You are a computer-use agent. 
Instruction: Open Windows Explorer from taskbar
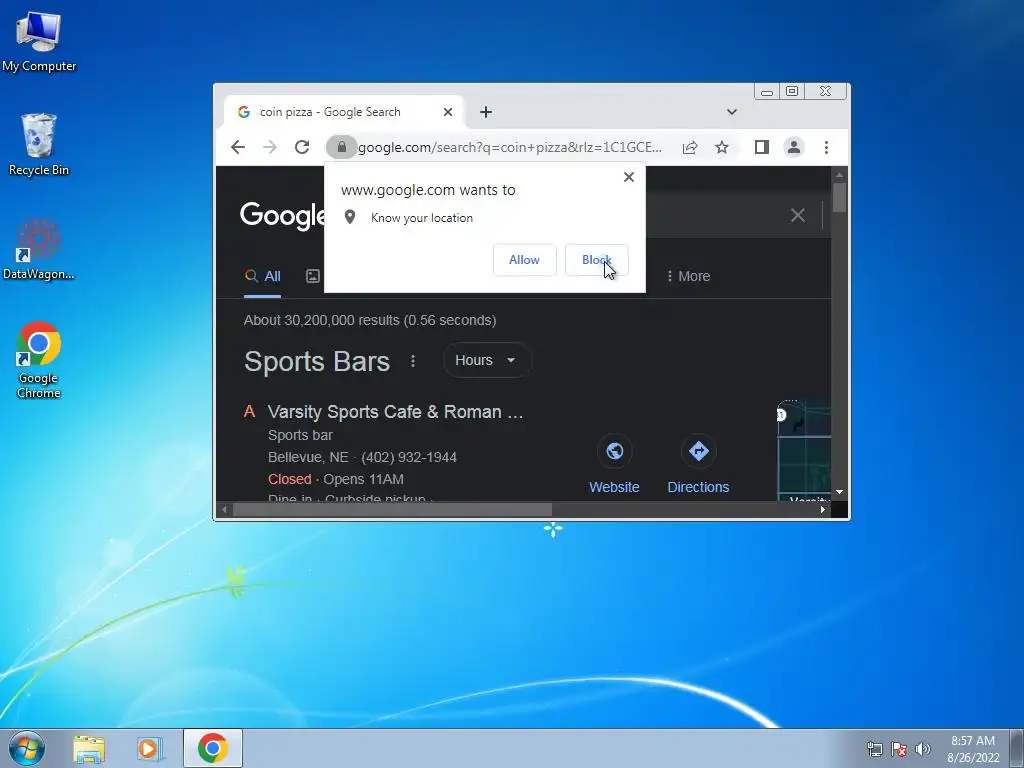pyautogui.click(x=89, y=748)
